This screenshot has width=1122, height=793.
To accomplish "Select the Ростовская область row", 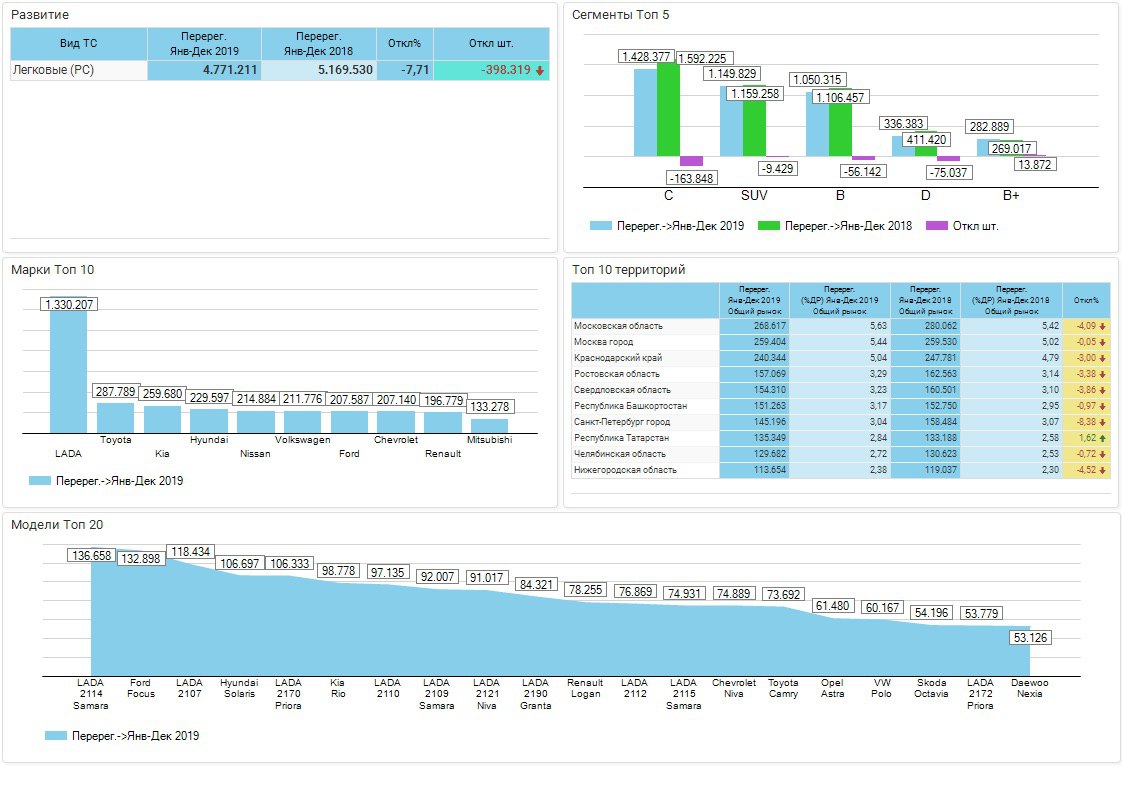I will click(841, 374).
